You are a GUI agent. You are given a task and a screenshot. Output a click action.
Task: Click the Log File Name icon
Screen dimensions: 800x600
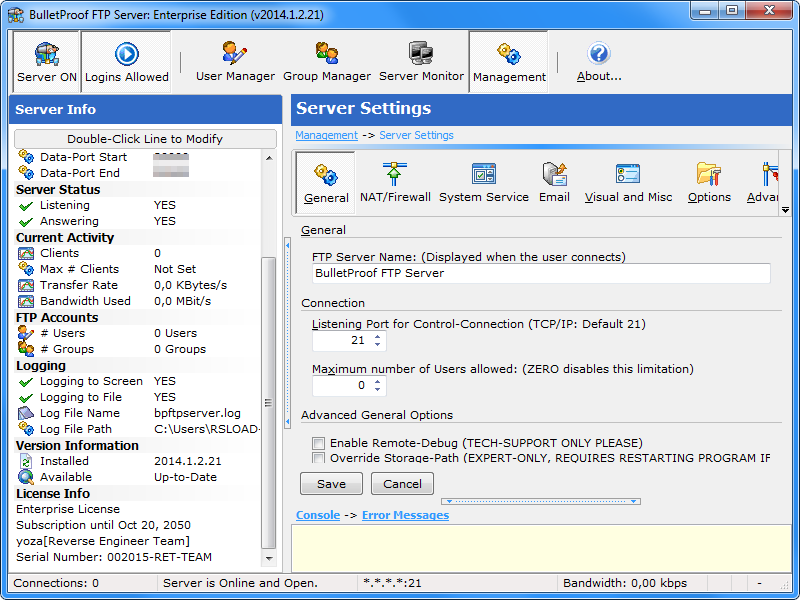(x=26, y=413)
